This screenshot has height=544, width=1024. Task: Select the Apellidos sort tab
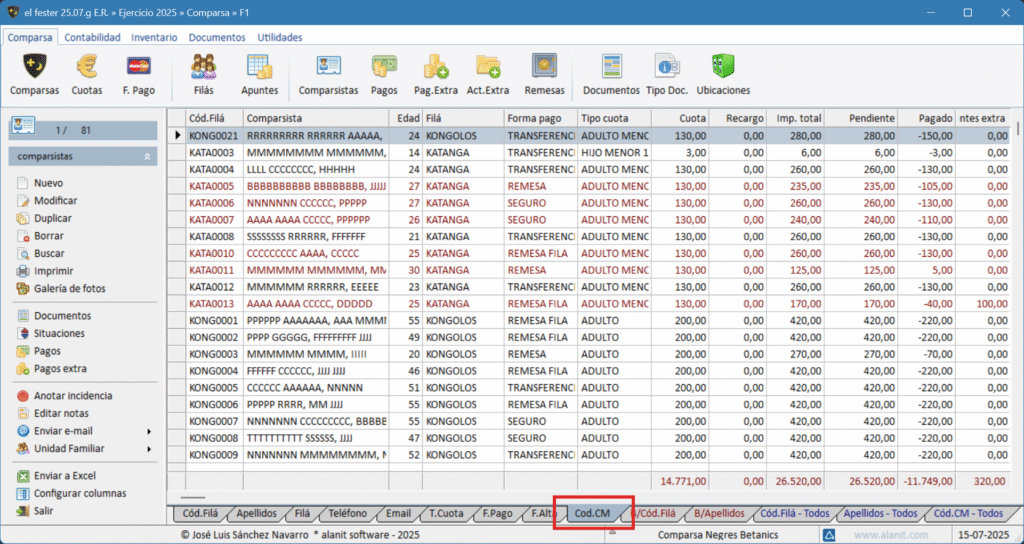pyautogui.click(x=257, y=513)
